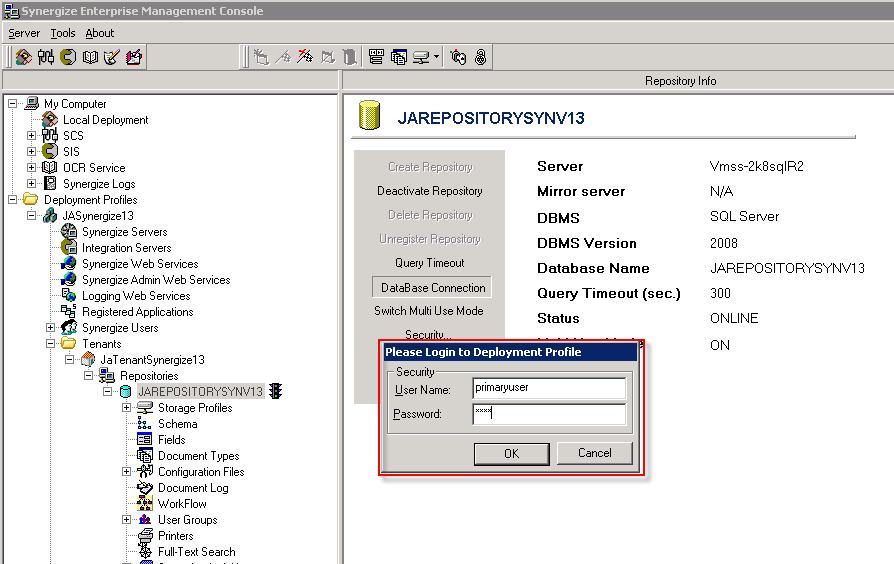
Task: Click the network computer toolbar icon
Action: click(421, 57)
